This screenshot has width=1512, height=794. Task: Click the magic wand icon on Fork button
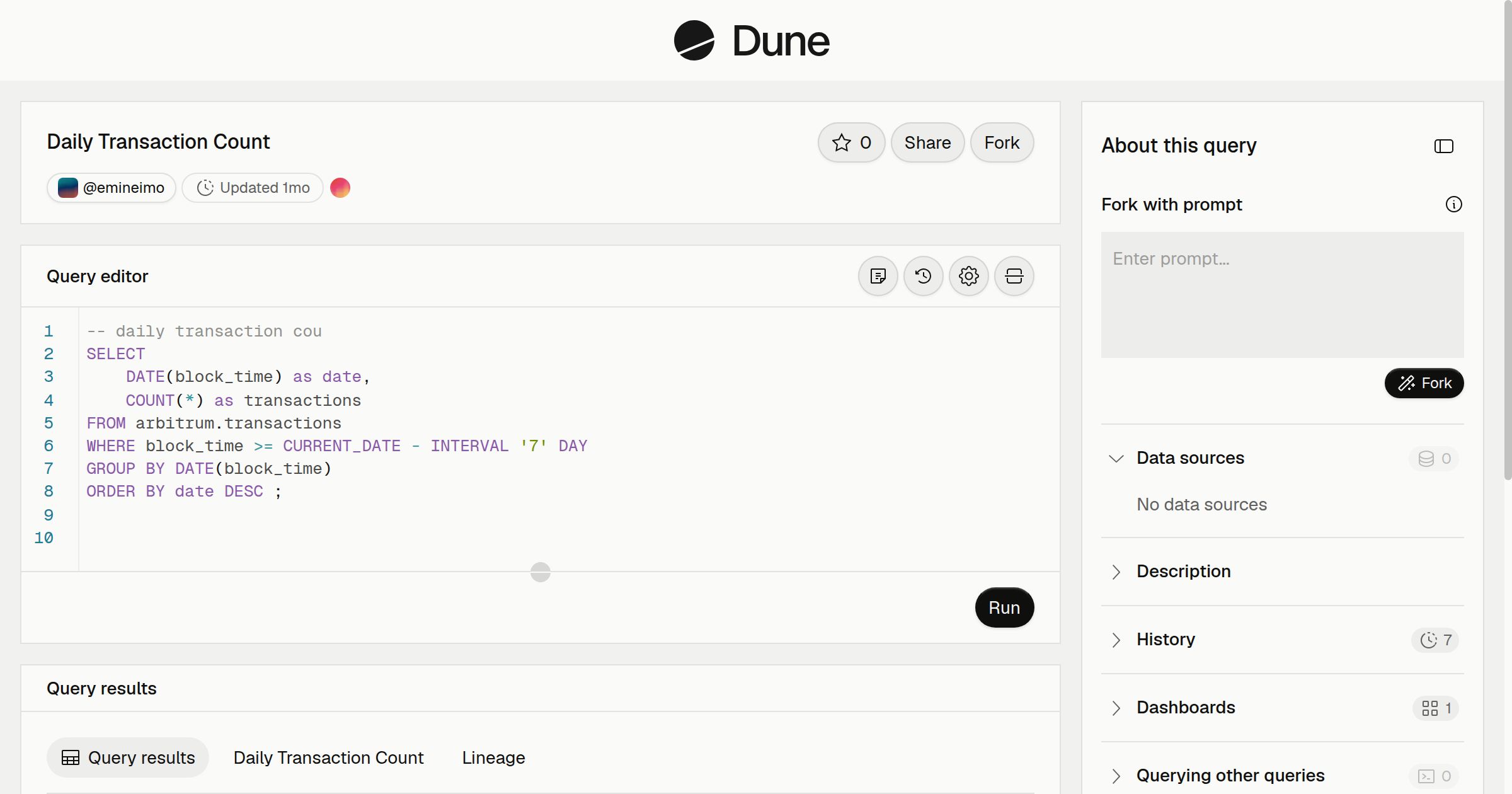click(x=1406, y=383)
